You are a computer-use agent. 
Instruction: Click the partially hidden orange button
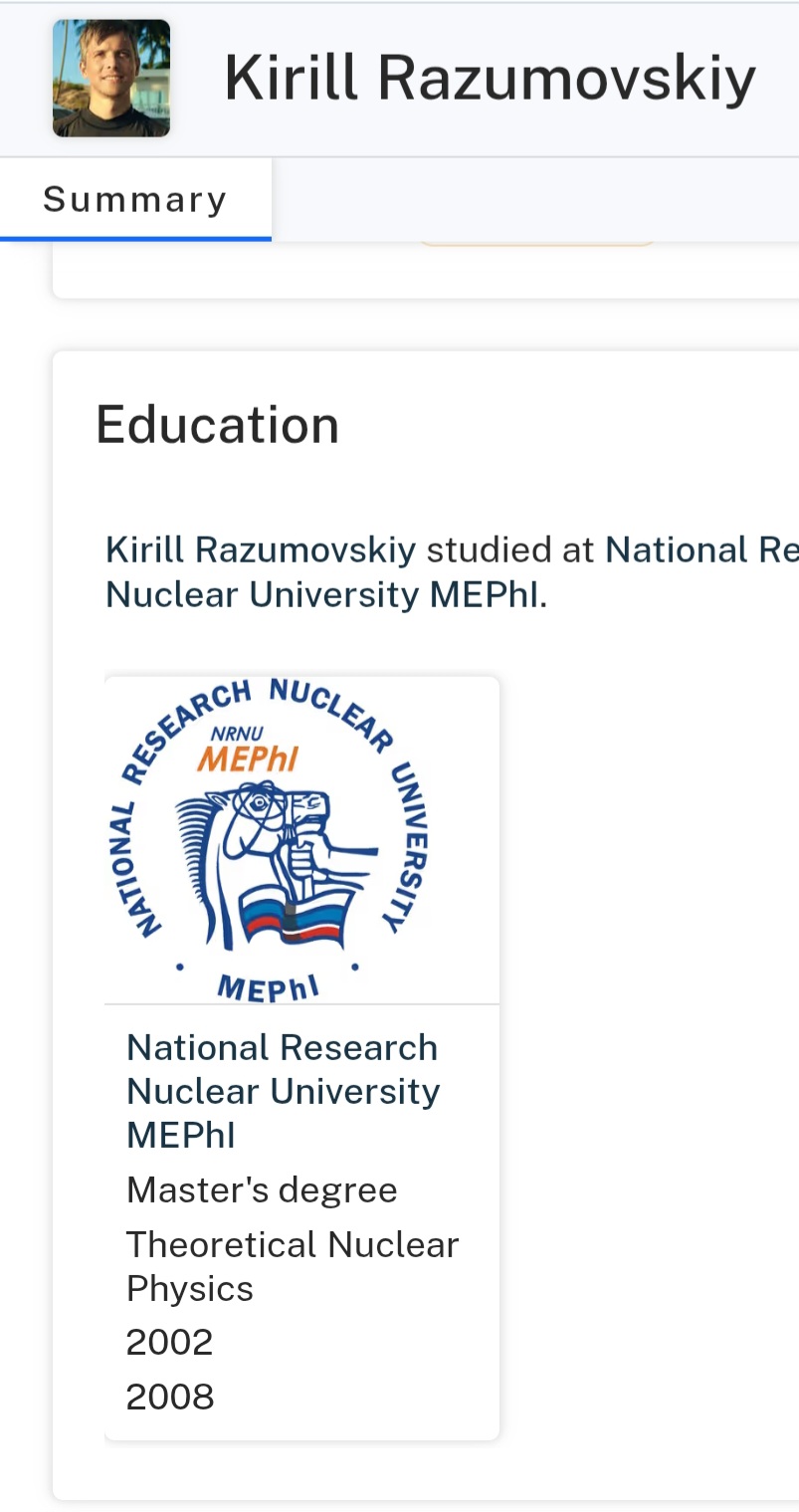click(x=535, y=240)
